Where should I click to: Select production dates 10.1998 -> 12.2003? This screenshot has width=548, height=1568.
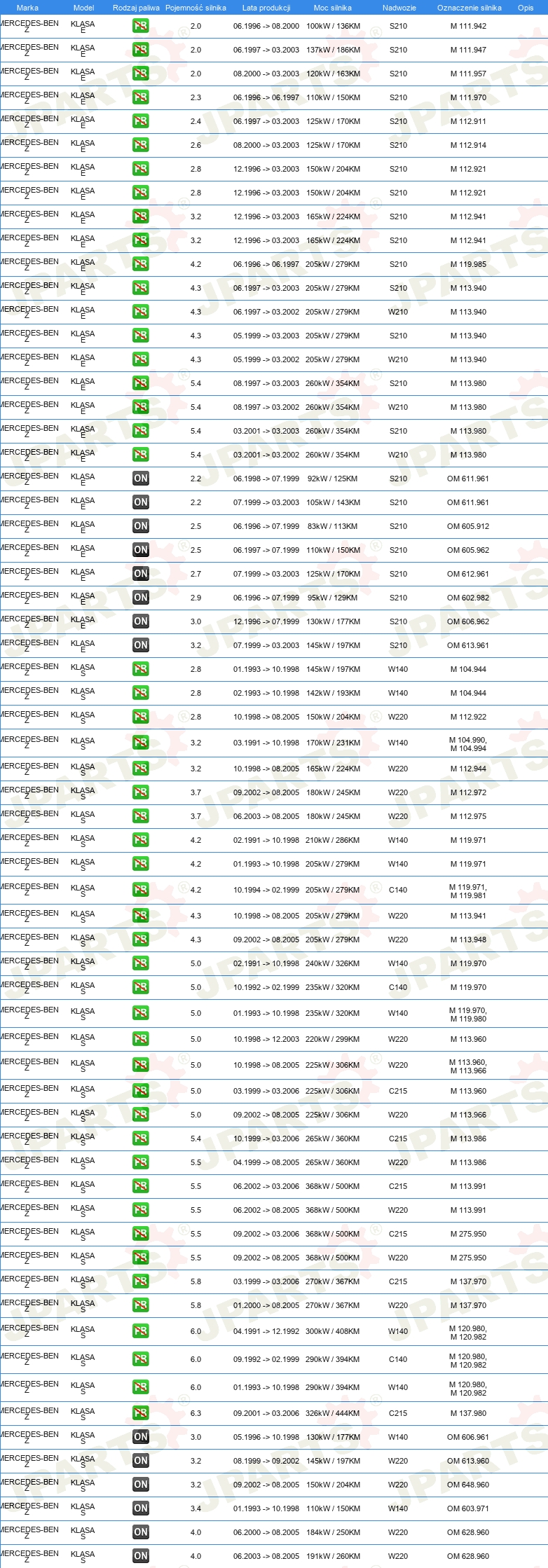click(266, 1039)
